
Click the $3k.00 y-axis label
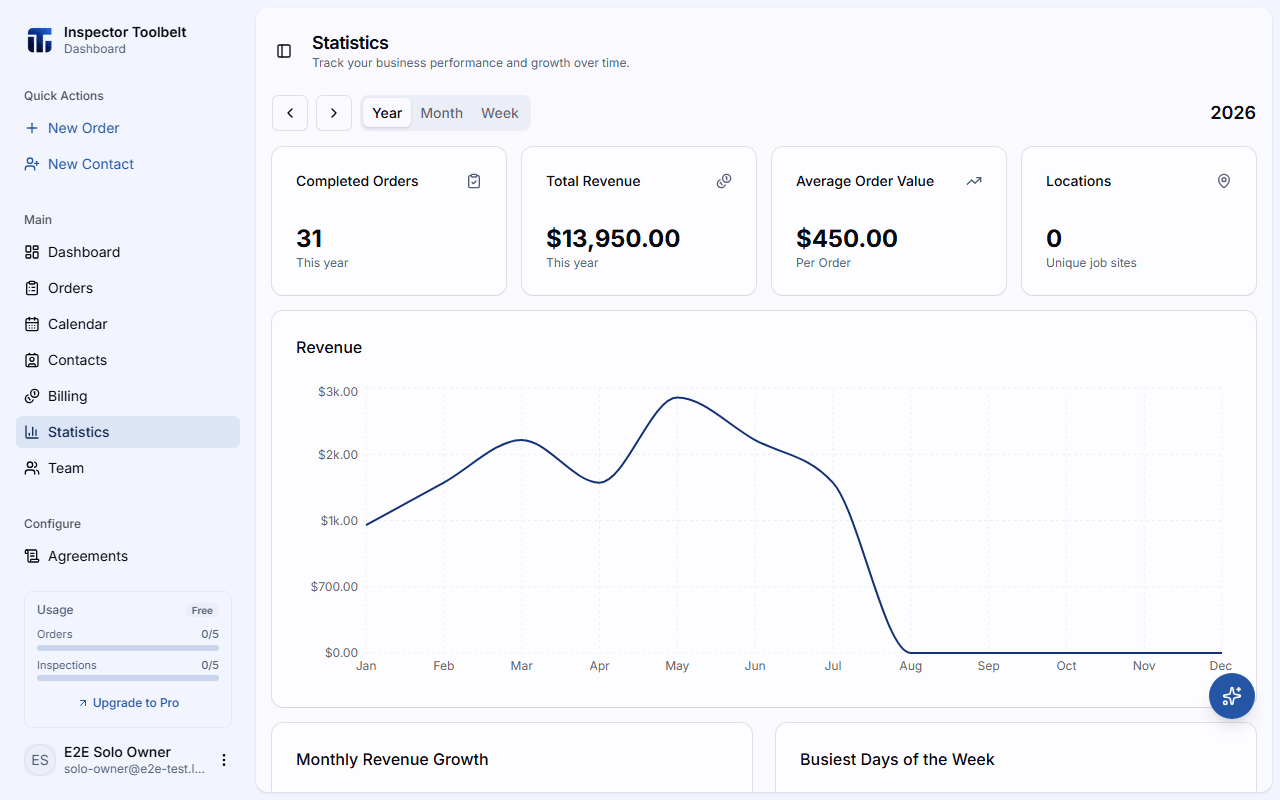(338, 392)
